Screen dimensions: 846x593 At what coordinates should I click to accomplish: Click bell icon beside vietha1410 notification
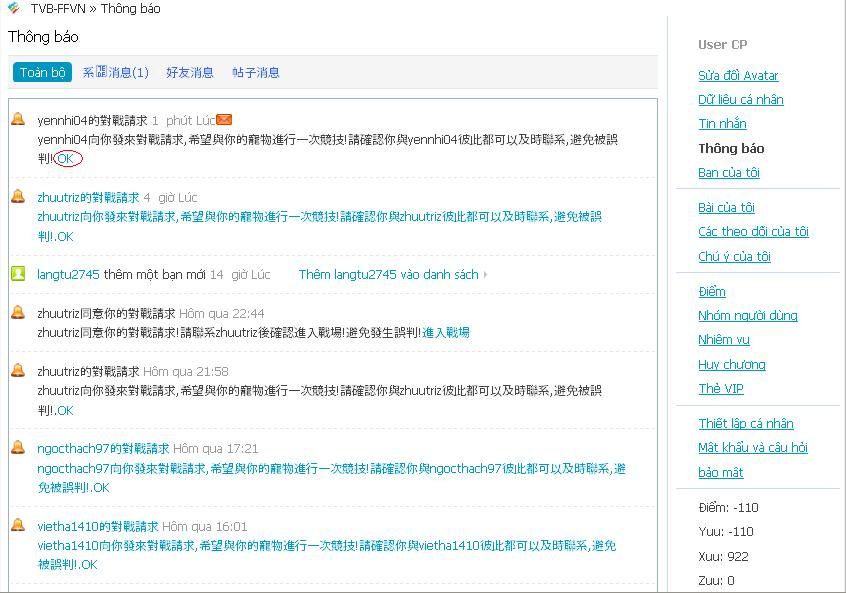pyautogui.click(x=18, y=524)
